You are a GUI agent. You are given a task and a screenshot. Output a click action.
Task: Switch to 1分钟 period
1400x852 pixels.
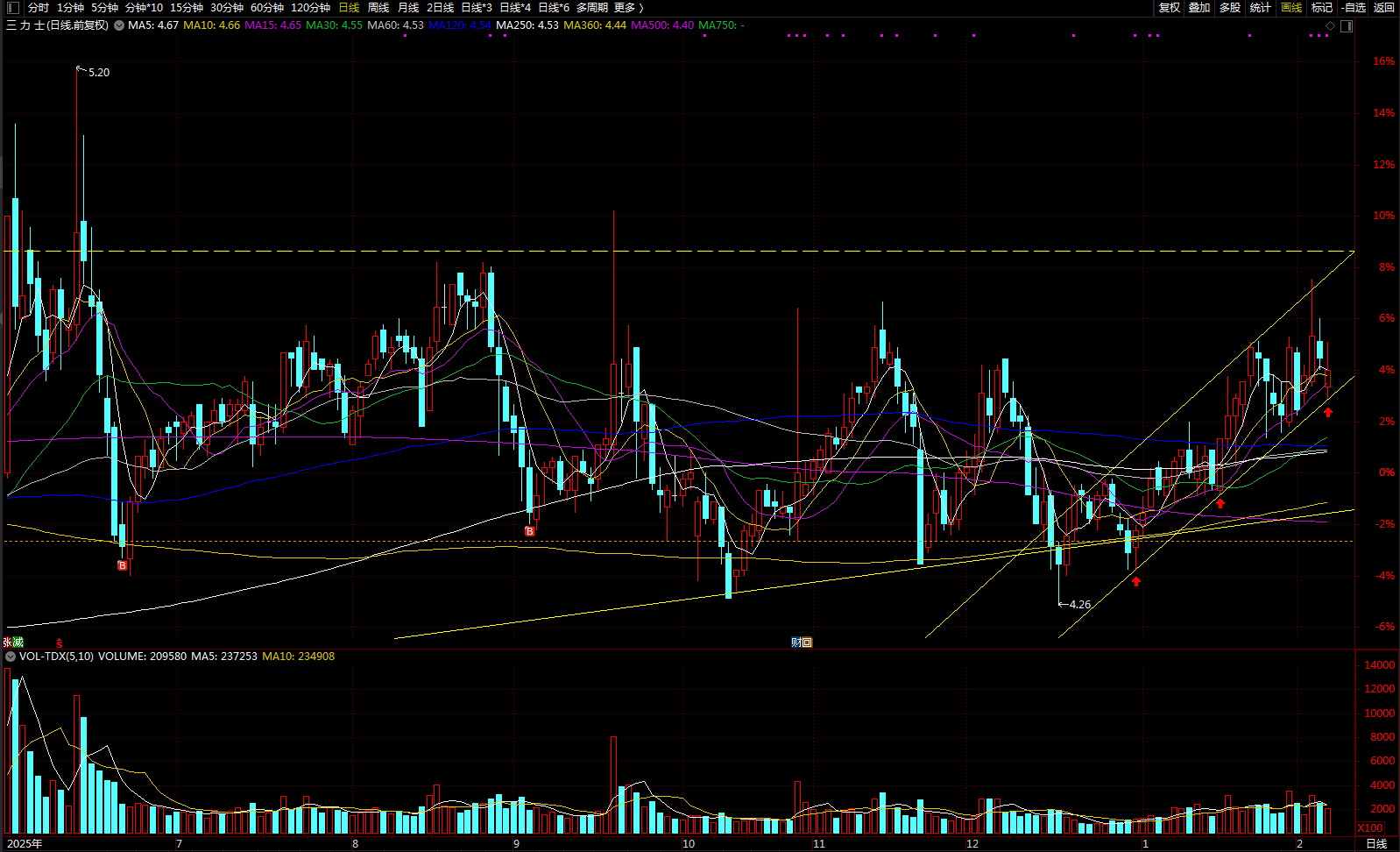pos(70,7)
